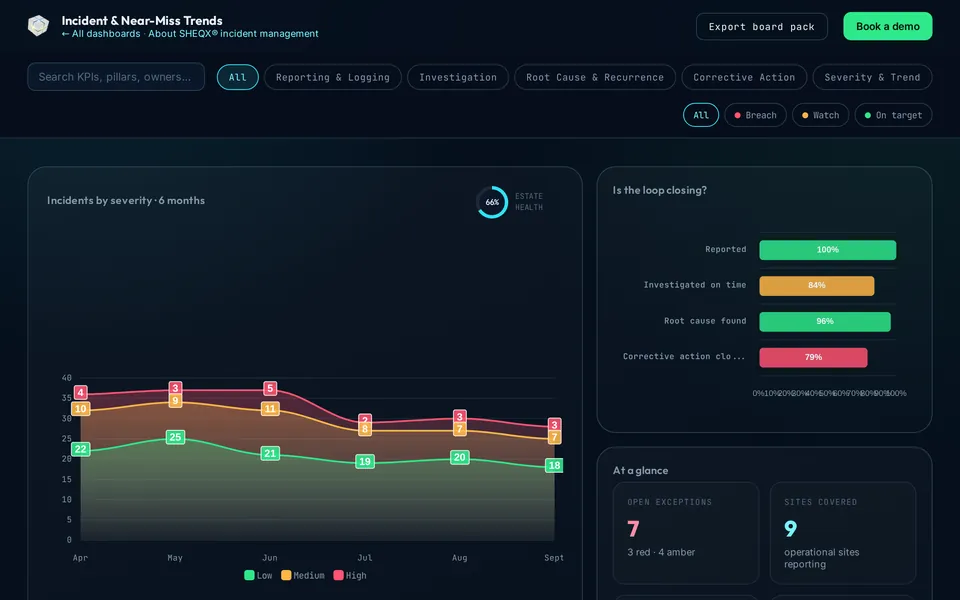Open the Sites Covered card
Viewport: 960px width, 600px height.
[842, 533]
